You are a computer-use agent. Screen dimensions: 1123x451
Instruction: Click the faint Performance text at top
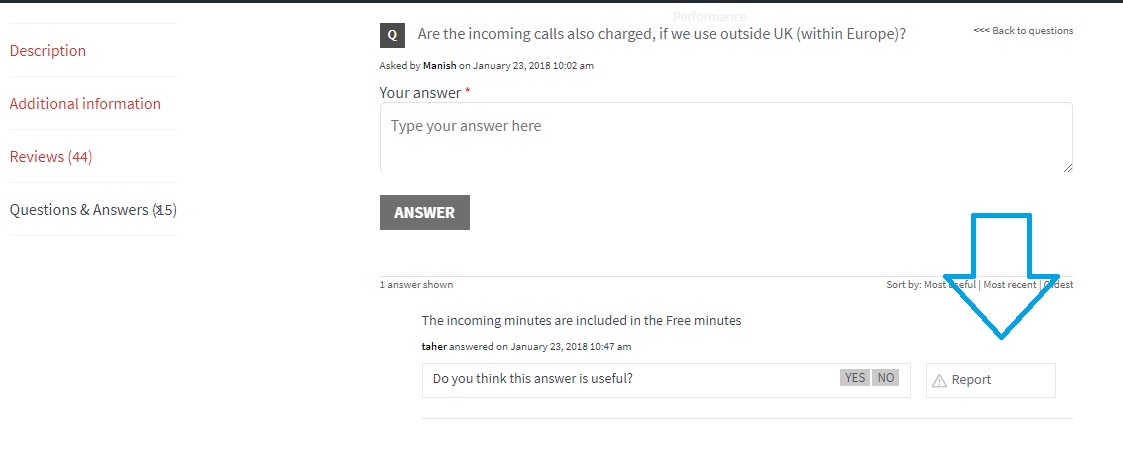[x=710, y=16]
